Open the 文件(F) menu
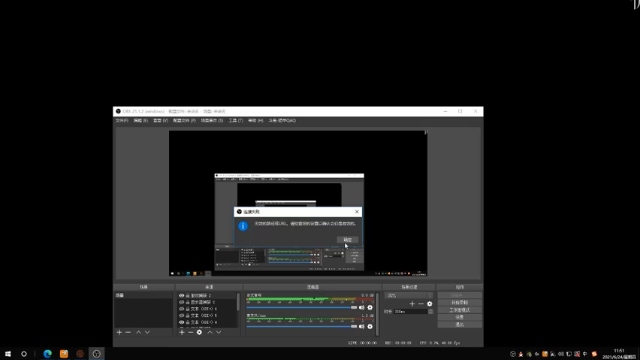Screen dimensions: 640x360 coord(122,120)
